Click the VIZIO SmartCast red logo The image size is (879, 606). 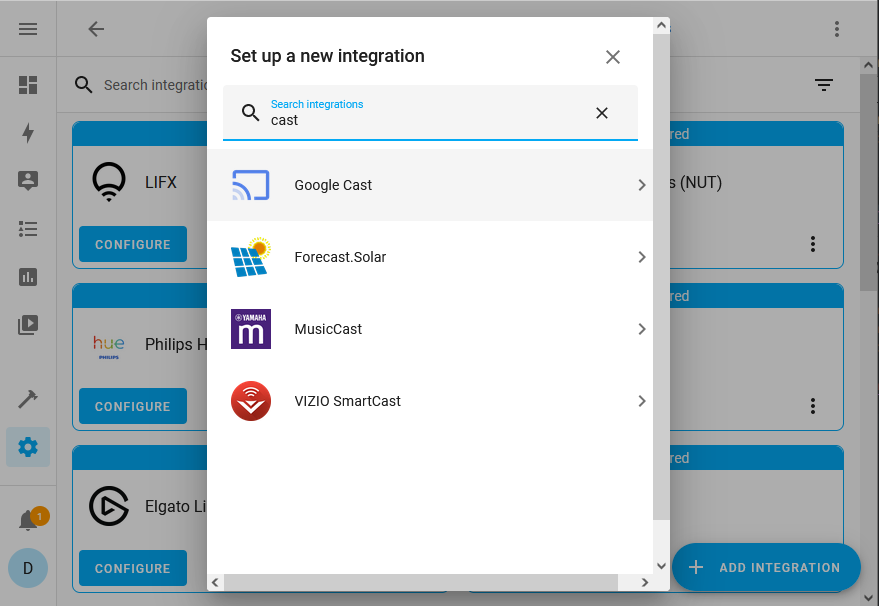tap(251, 401)
